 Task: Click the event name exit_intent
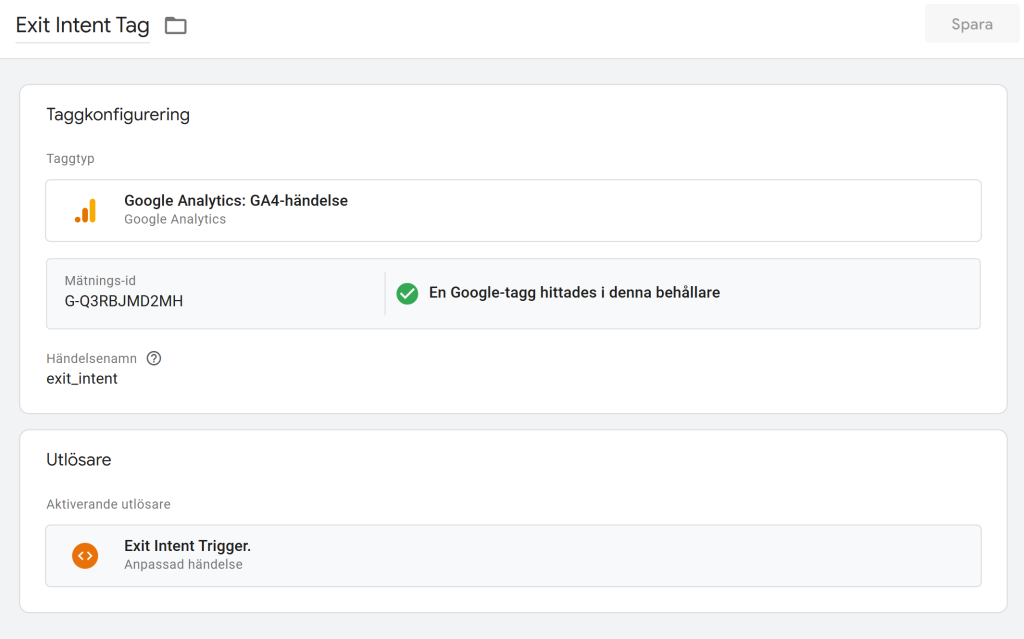tap(82, 379)
